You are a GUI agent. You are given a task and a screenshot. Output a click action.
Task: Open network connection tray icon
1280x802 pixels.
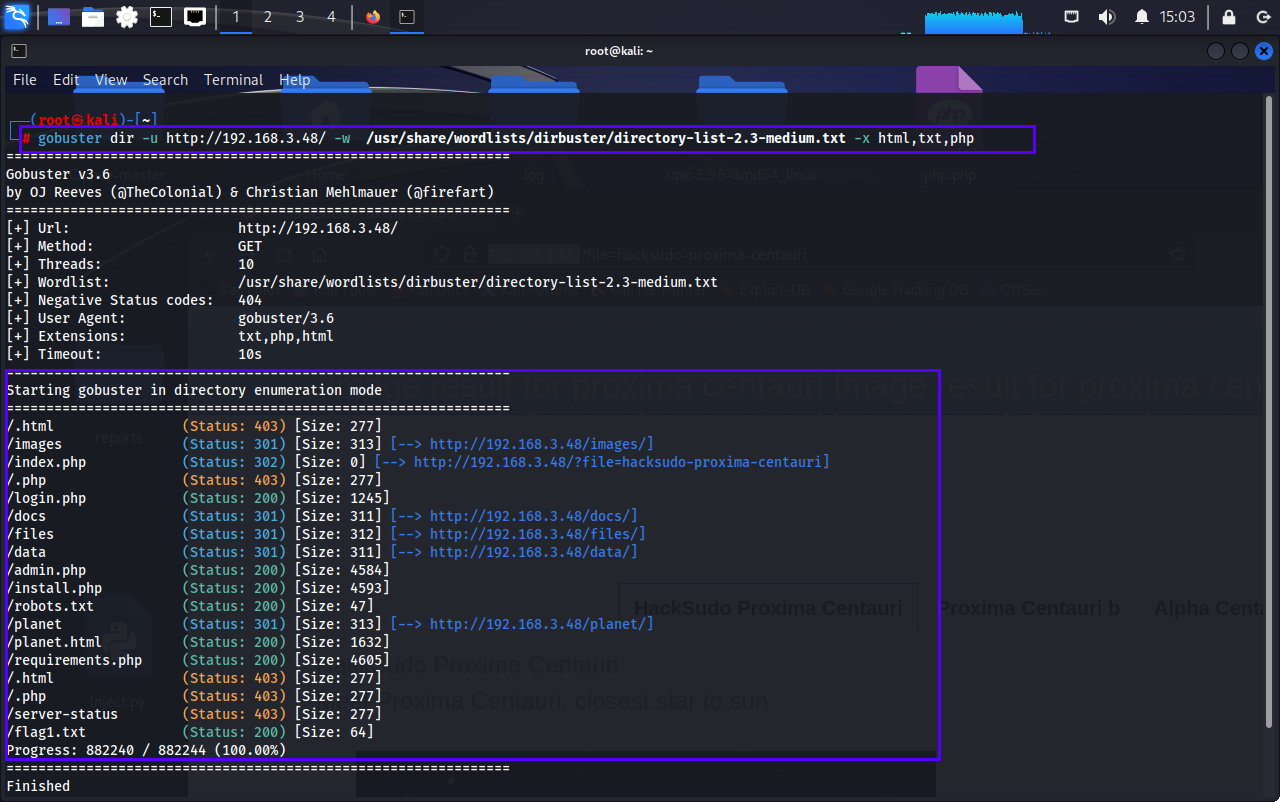pos(1072,17)
